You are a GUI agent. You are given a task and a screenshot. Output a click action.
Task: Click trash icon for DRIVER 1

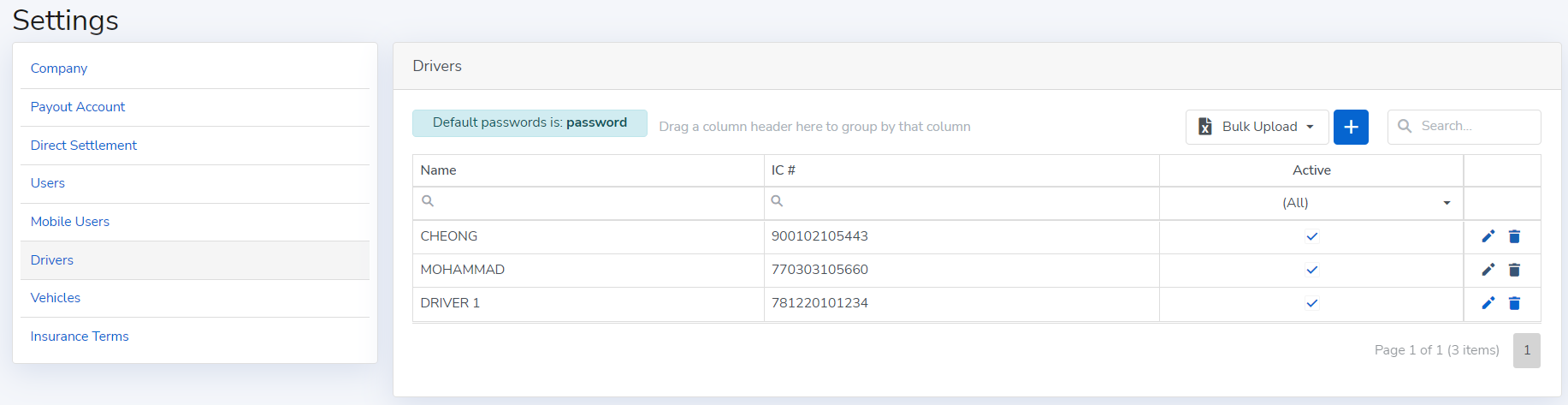coord(1514,303)
